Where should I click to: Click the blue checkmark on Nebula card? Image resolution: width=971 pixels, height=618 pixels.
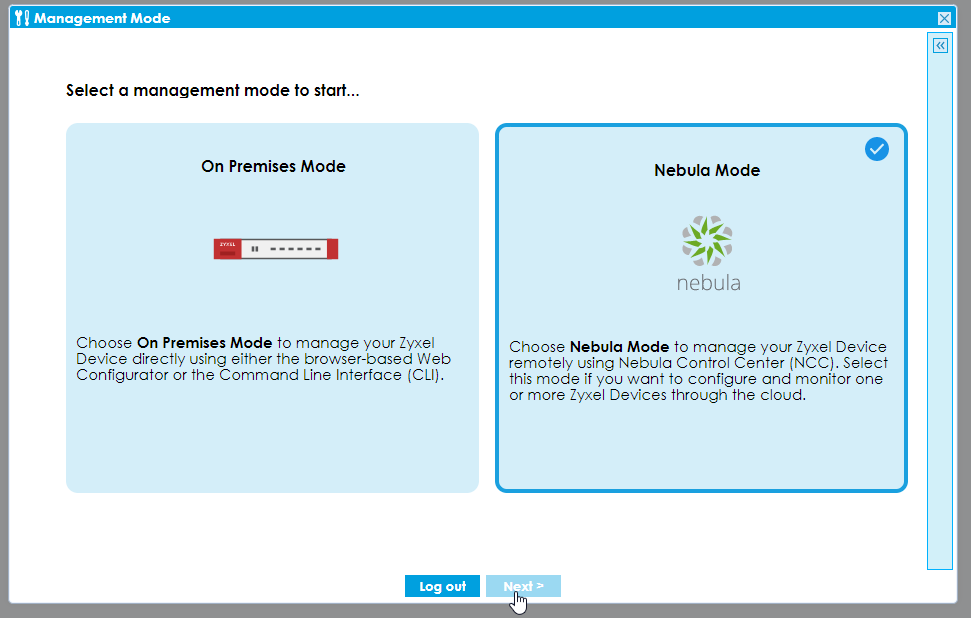(876, 149)
